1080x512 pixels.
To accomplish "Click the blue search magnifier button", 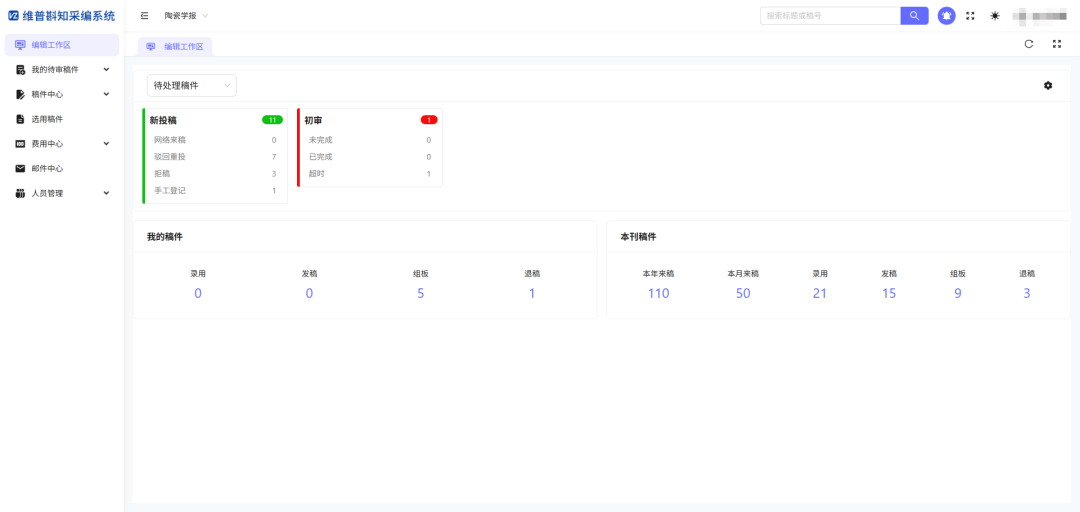I will tap(914, 15).
